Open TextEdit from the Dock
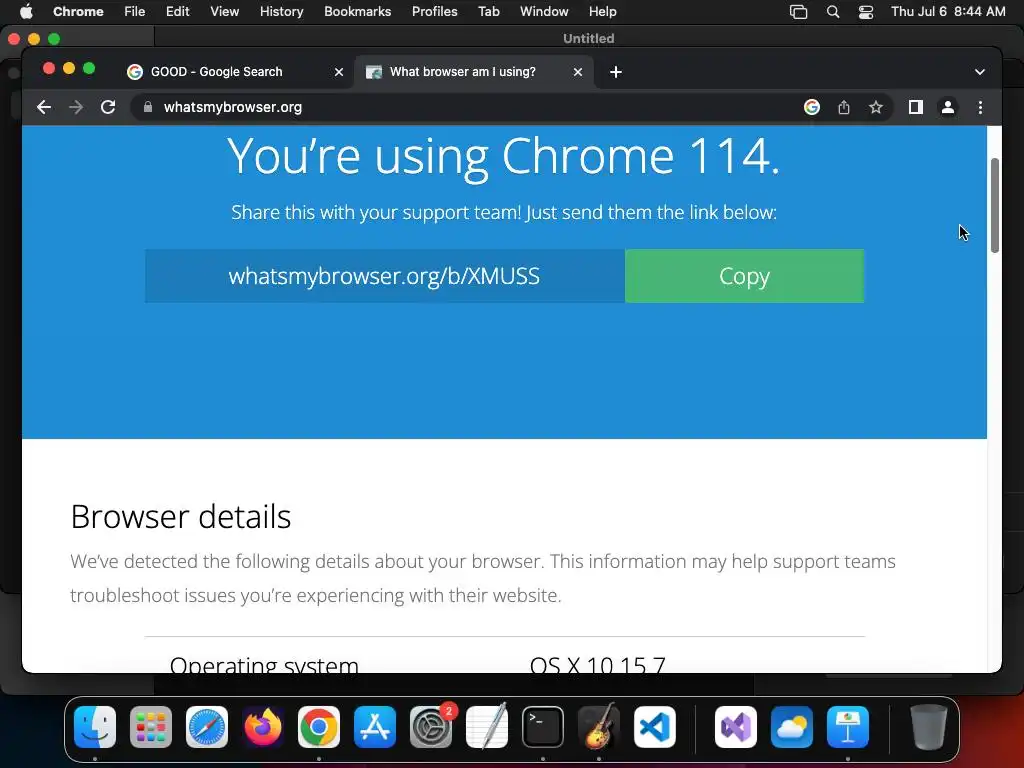The width and height of the screenshot is (1024, 768). click(x=487, y=727)
